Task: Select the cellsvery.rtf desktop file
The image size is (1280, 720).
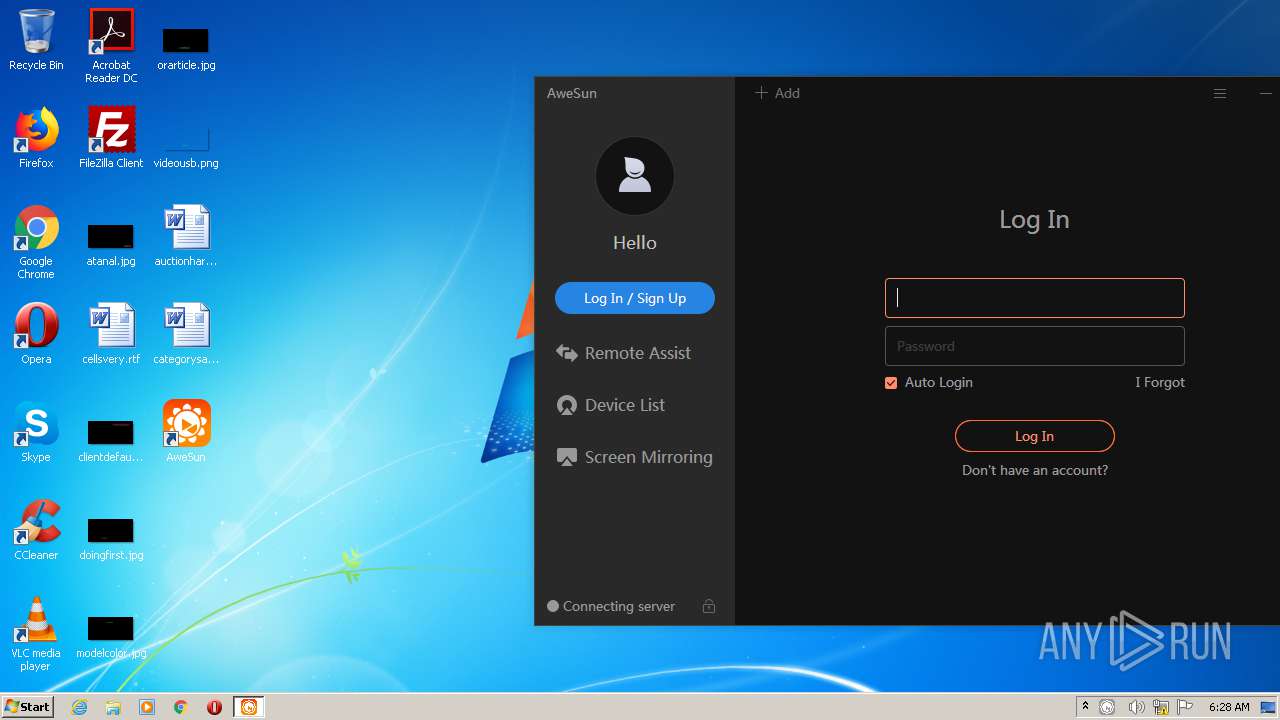Action: (111, 334)
